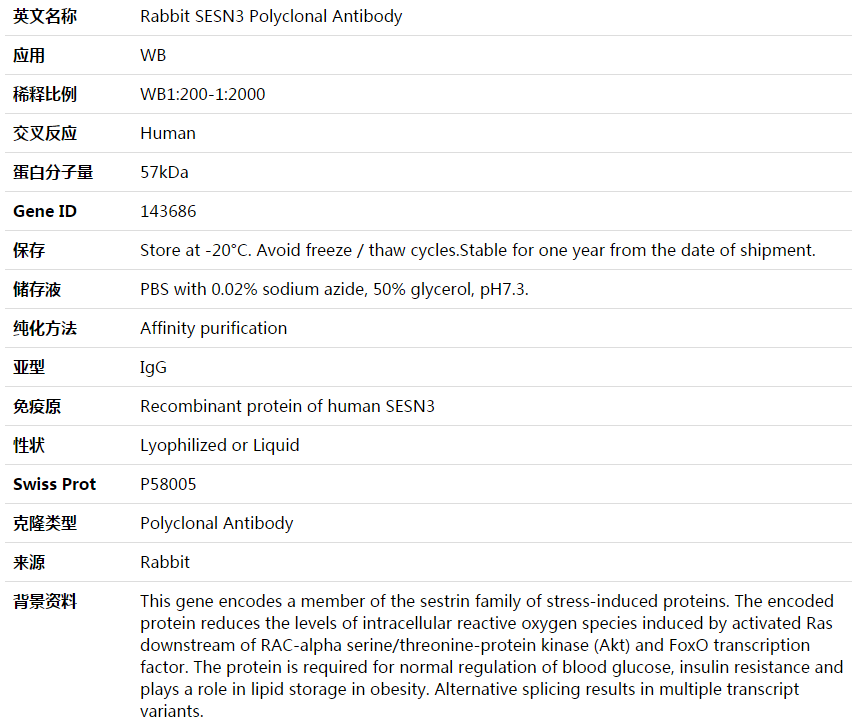Click the 背景资料 row label
Screen dimensions: 866x724
[45, 601]
